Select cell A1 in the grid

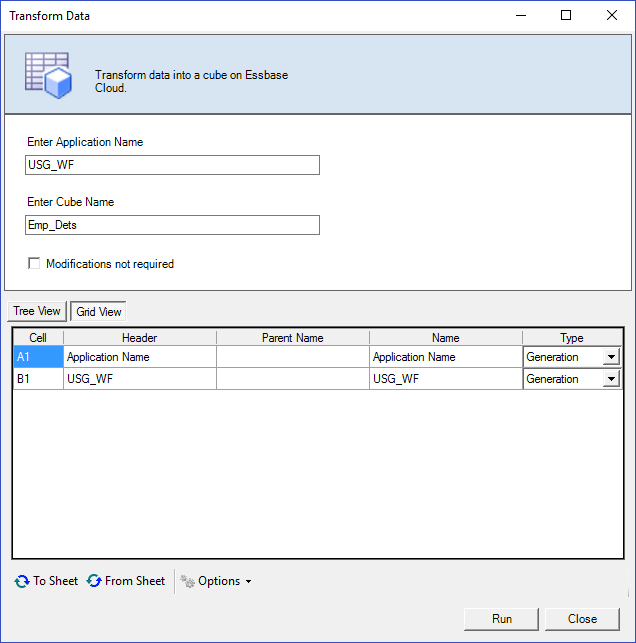[x=37, y=357]
